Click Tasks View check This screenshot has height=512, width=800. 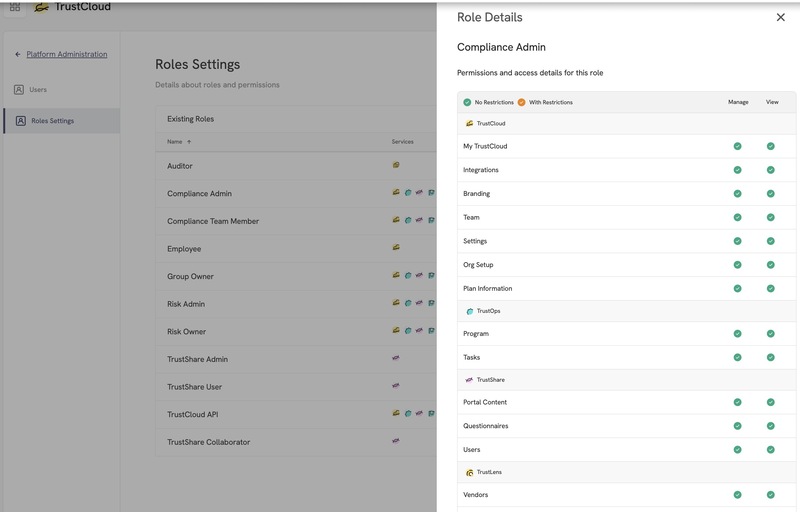click(770, 357)
